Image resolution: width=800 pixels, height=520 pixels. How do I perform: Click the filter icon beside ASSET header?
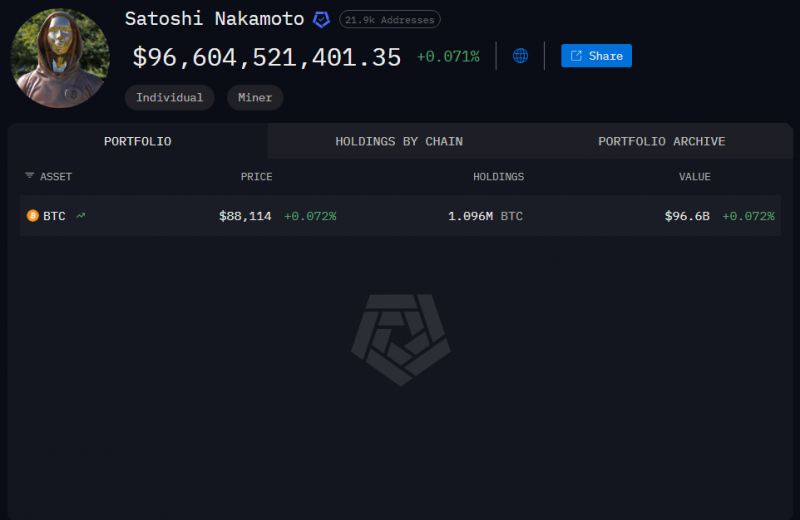30,176
